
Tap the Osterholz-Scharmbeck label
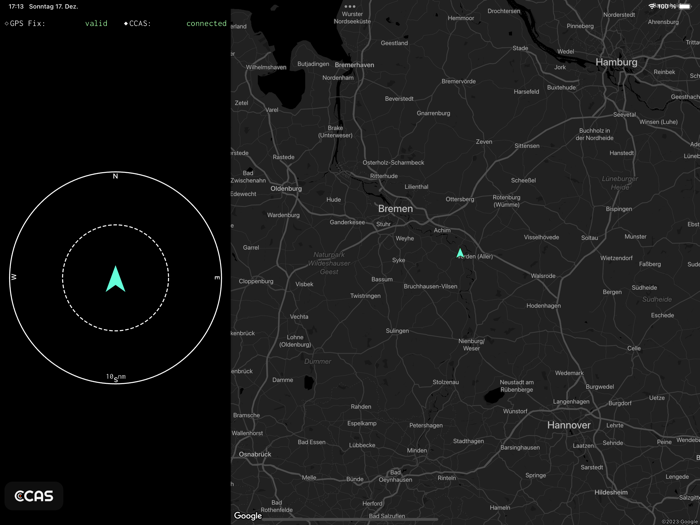393,162
